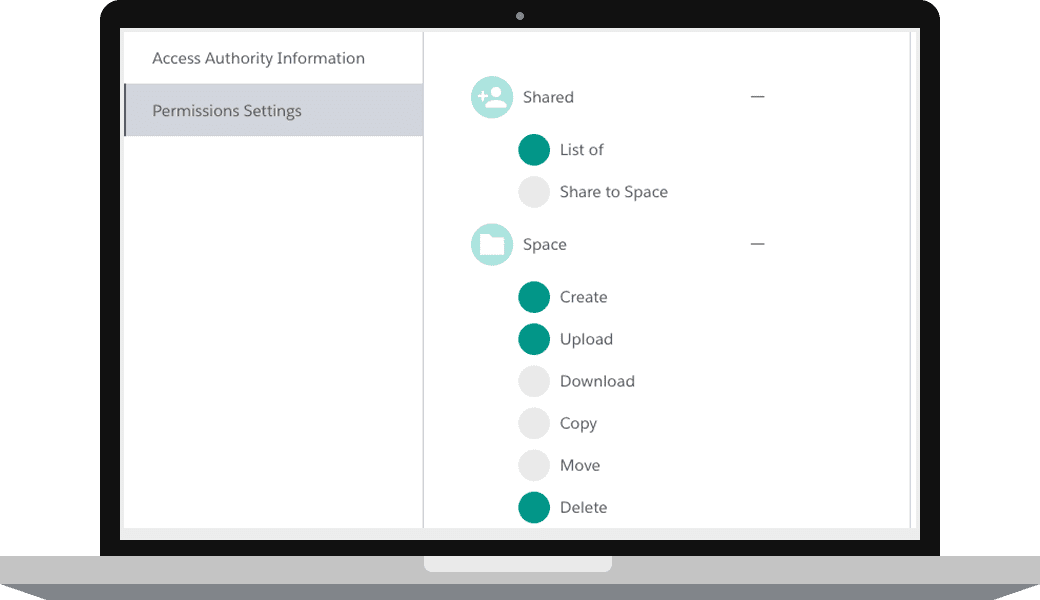1040x600 pixels.
Task: Open Access Authority Information section
Action: click(x=273, y=58)
